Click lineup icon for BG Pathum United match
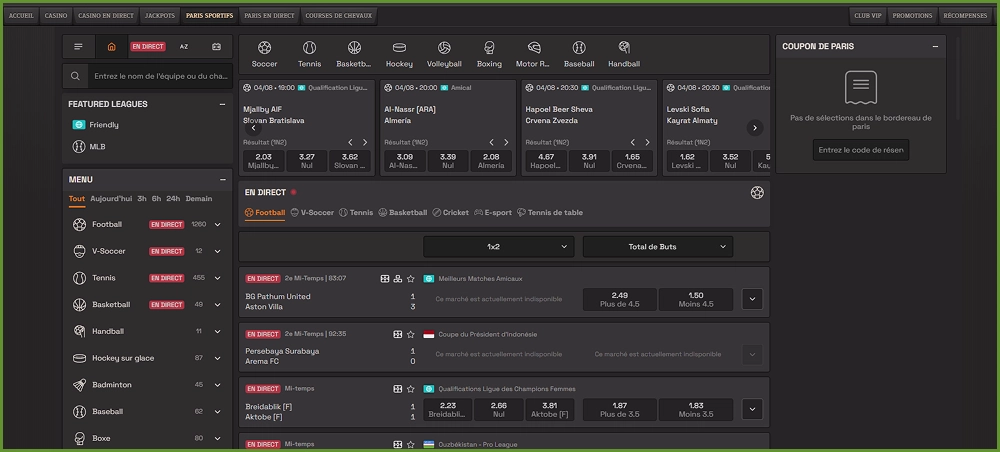 [397, 279]
